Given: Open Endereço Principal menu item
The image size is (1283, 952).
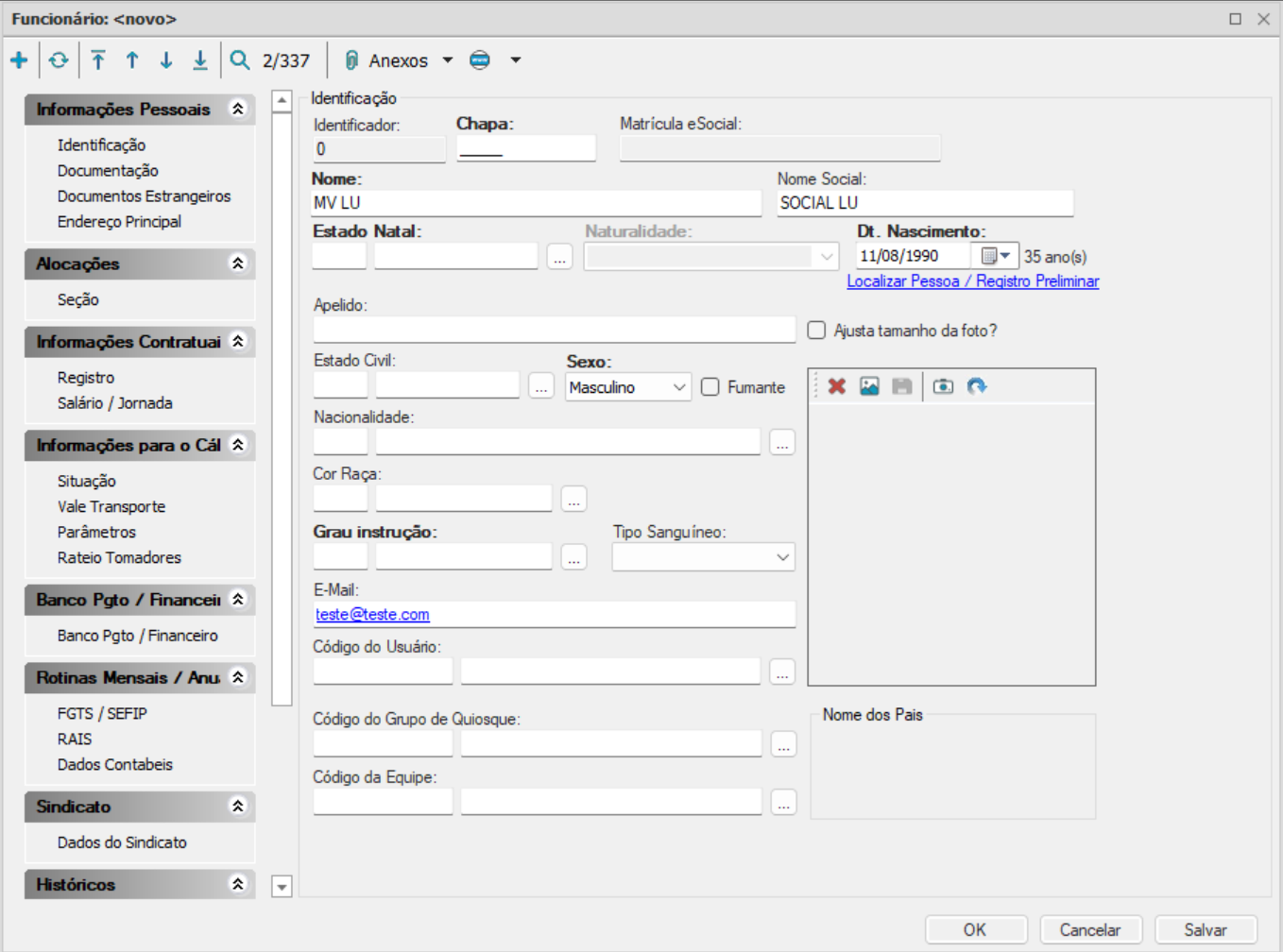Looking at the screenshot, I should coord(119,221).
